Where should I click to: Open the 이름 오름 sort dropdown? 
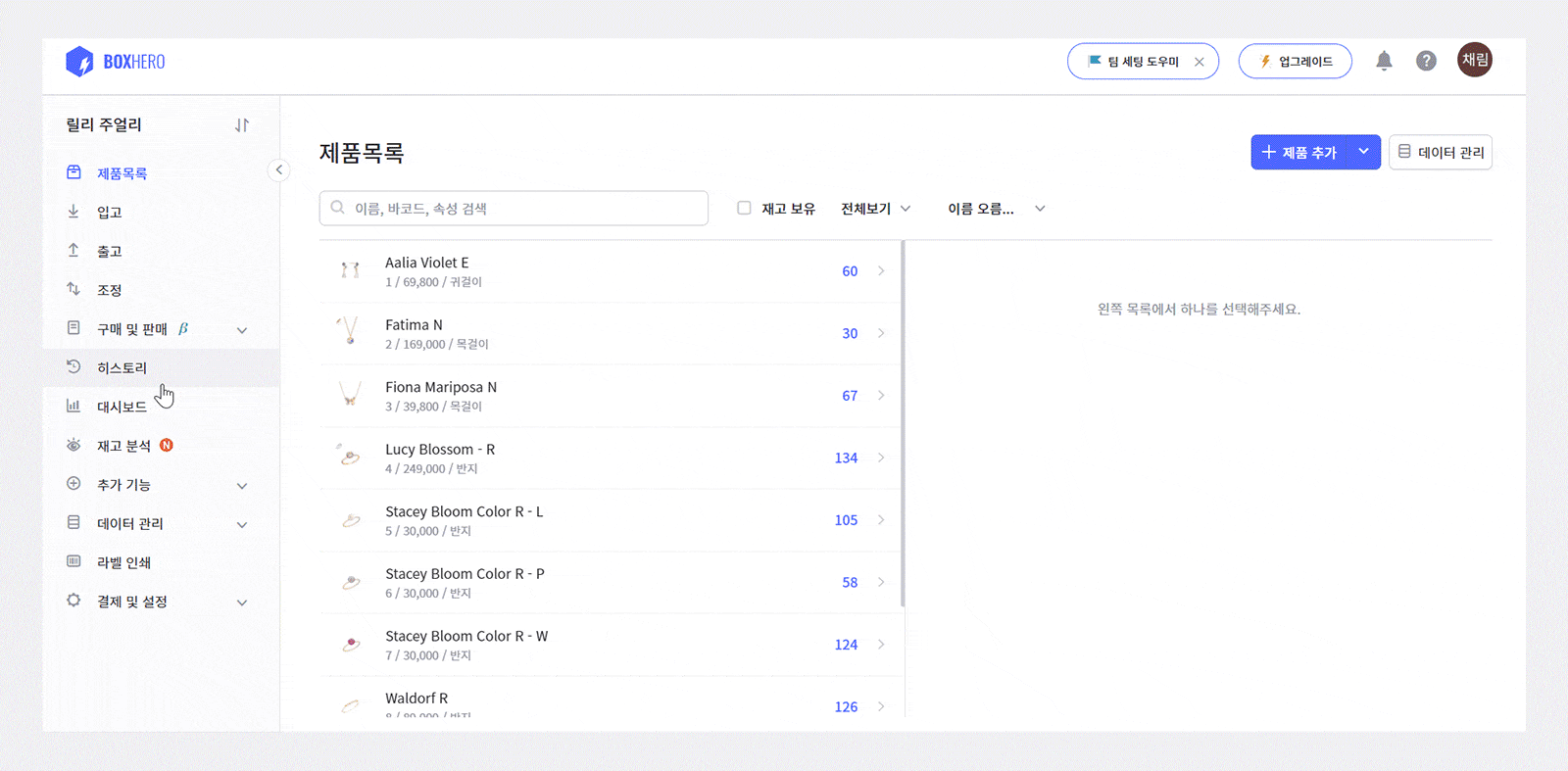(996, 209)
